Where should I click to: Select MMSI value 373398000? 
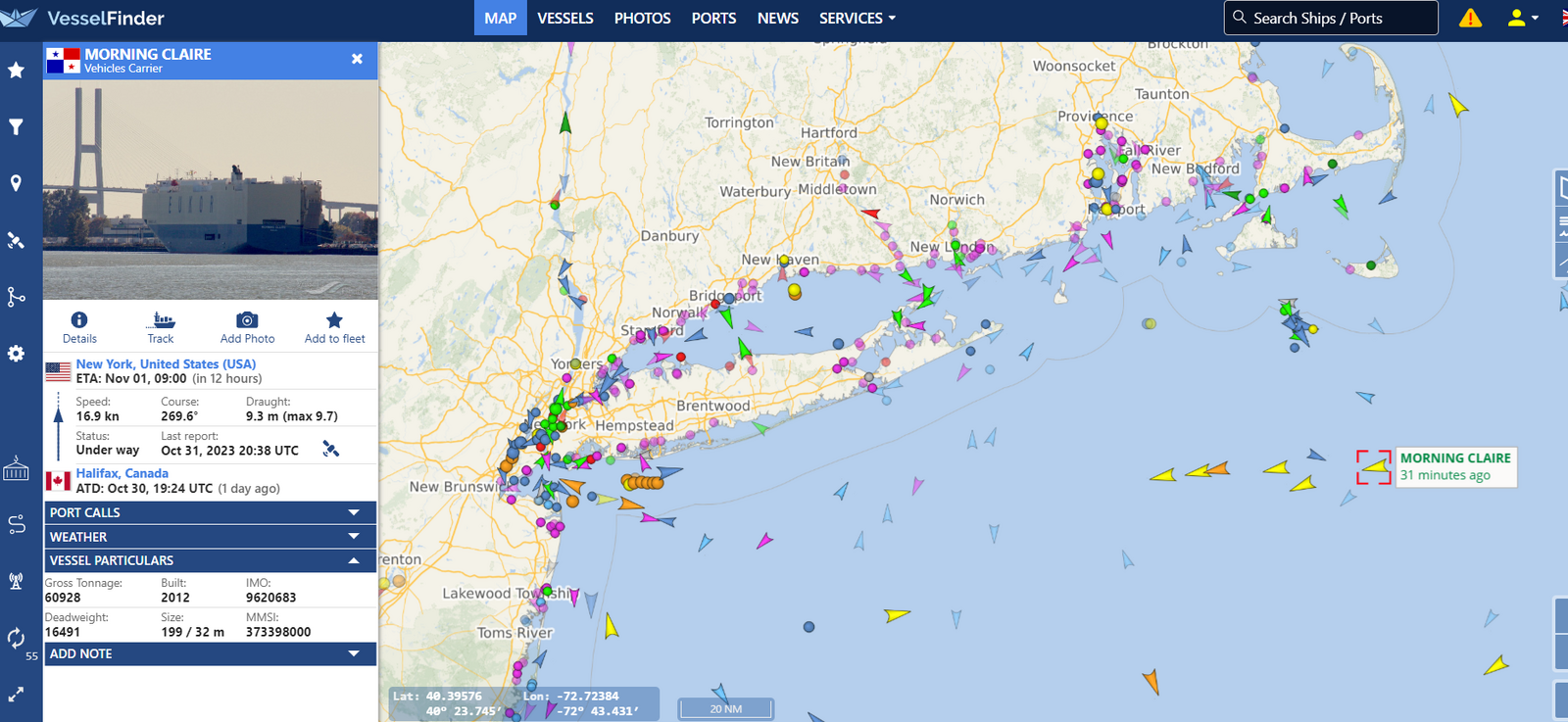pyautogui.click(x=278, y=632)
